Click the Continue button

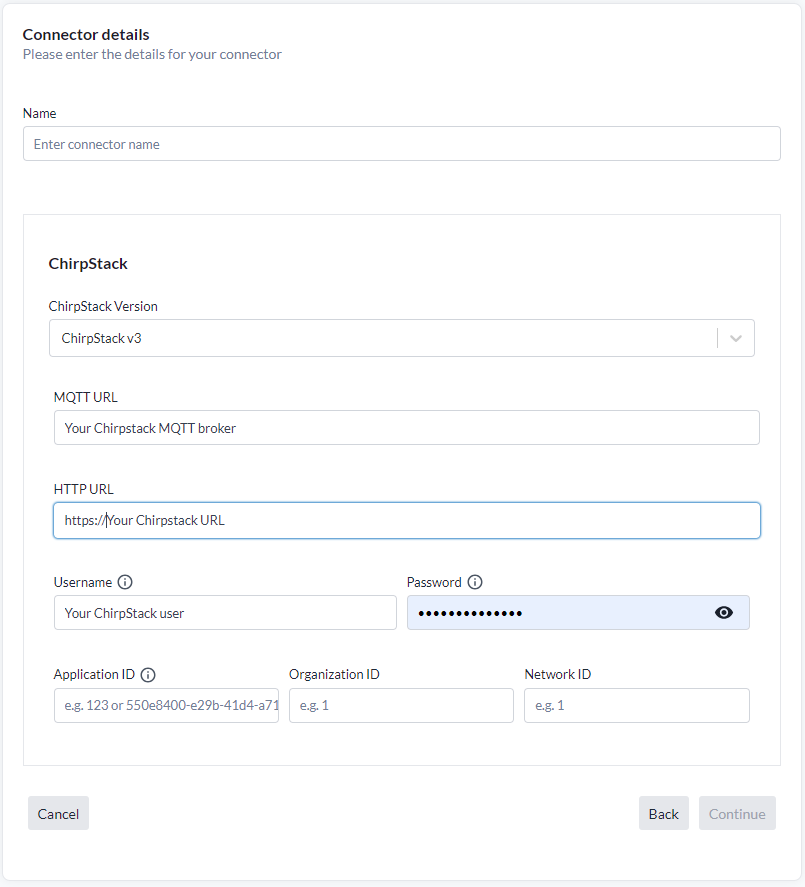737,813
